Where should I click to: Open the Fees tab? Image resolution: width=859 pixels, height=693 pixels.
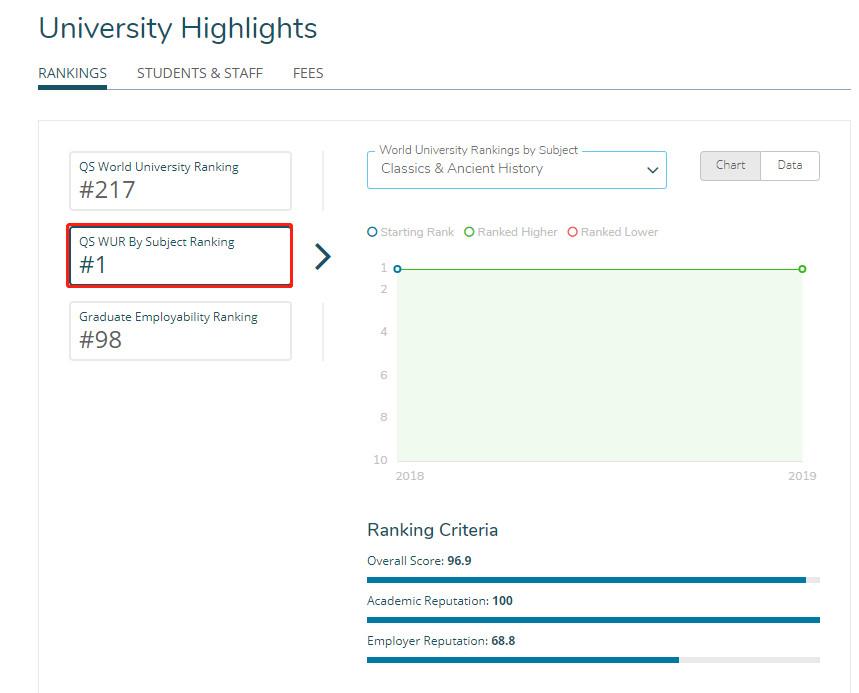click(308, 73)
